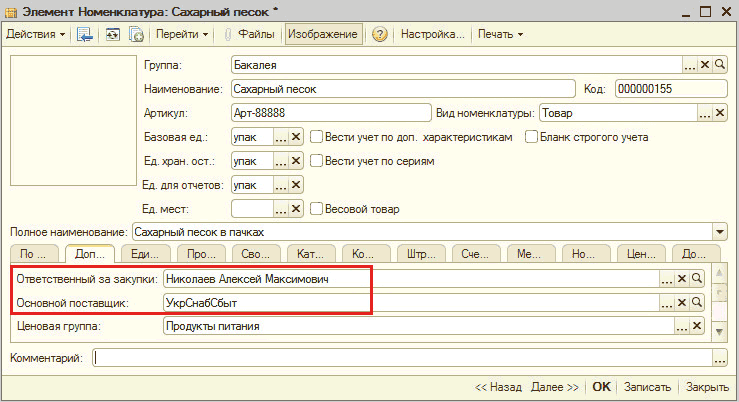The image size is (739, 402).
Task: Toggle the Изображение button
Action: point(323,34)
